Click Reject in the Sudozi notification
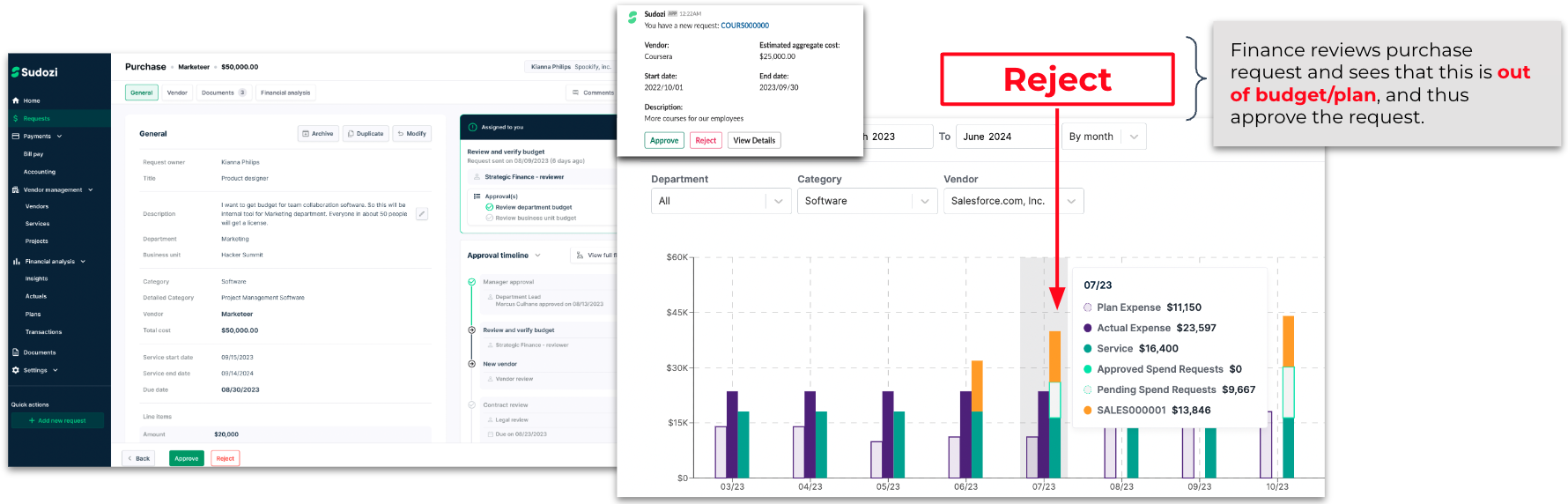The width and height of the screenshot is (1568, 504). (706, 140)
